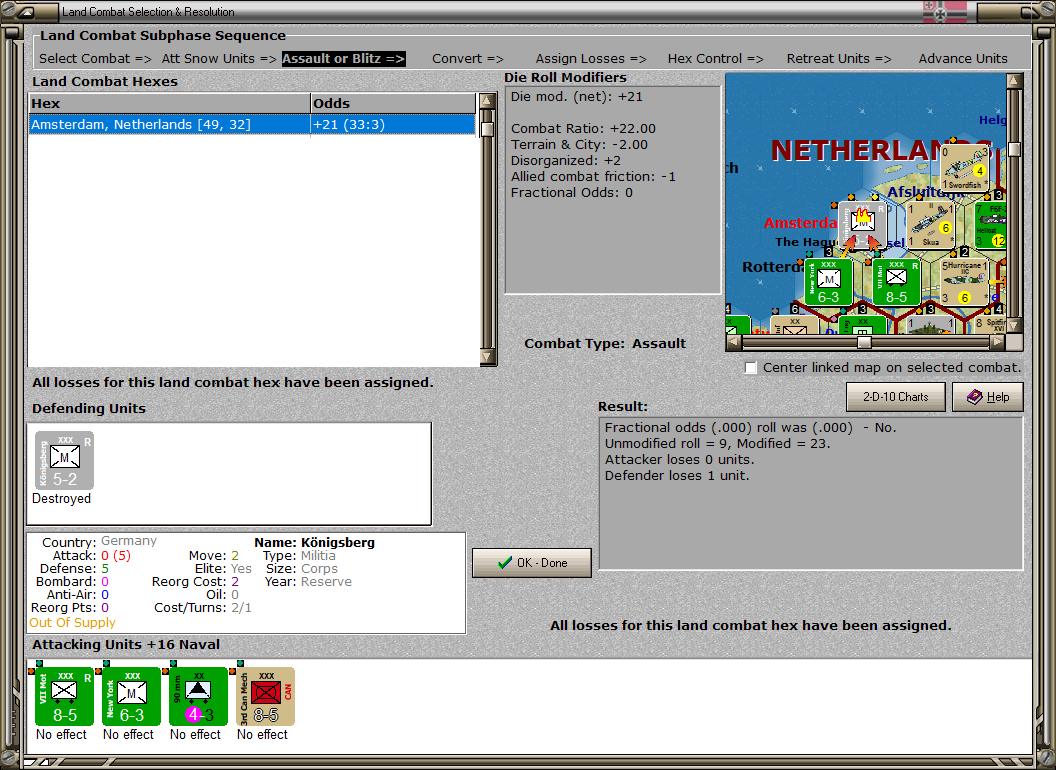The image size is (1056, 770).
Task: Click the Advance Units subphase label
Action: 962,59
